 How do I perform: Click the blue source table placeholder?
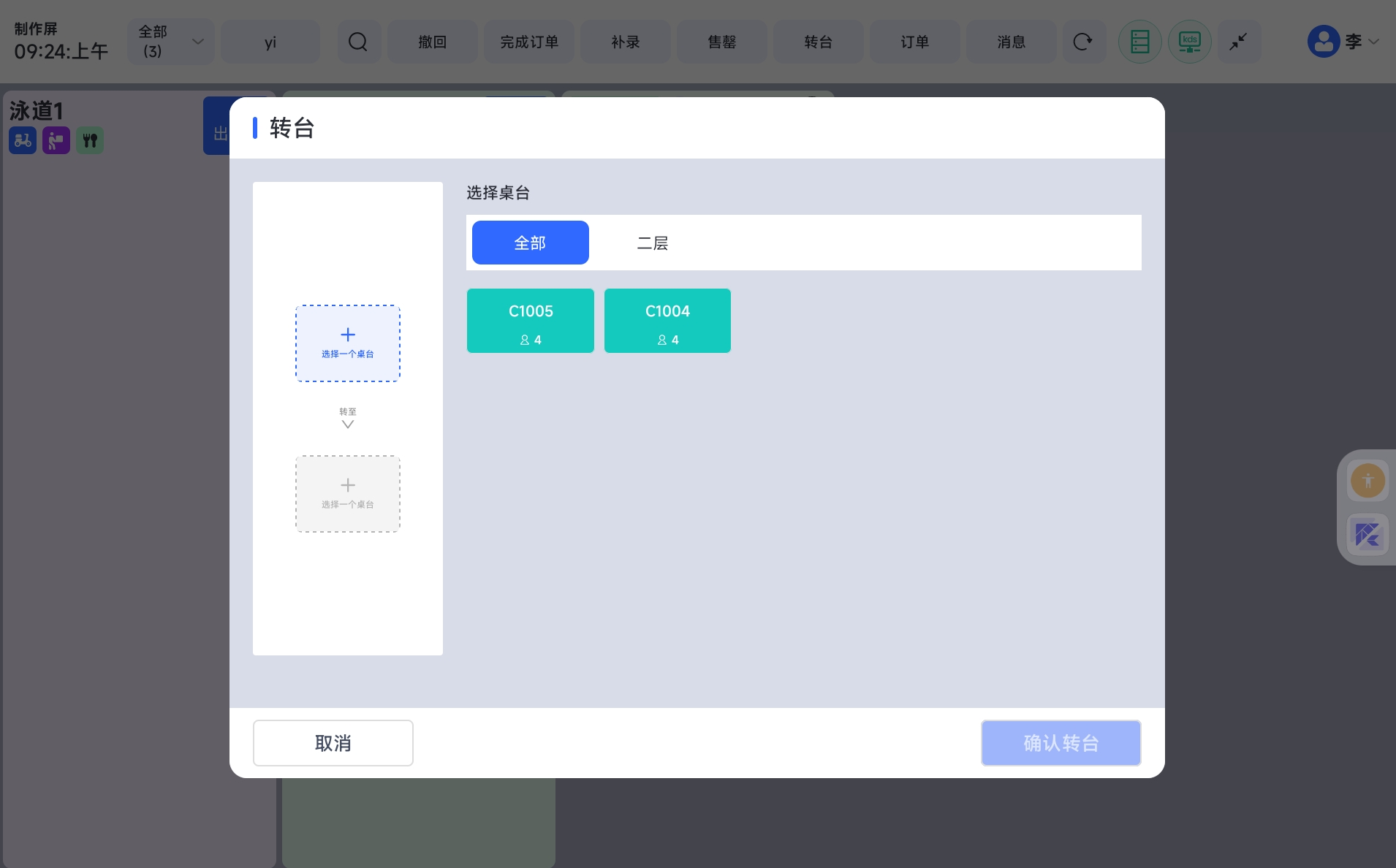coord(348,343)
